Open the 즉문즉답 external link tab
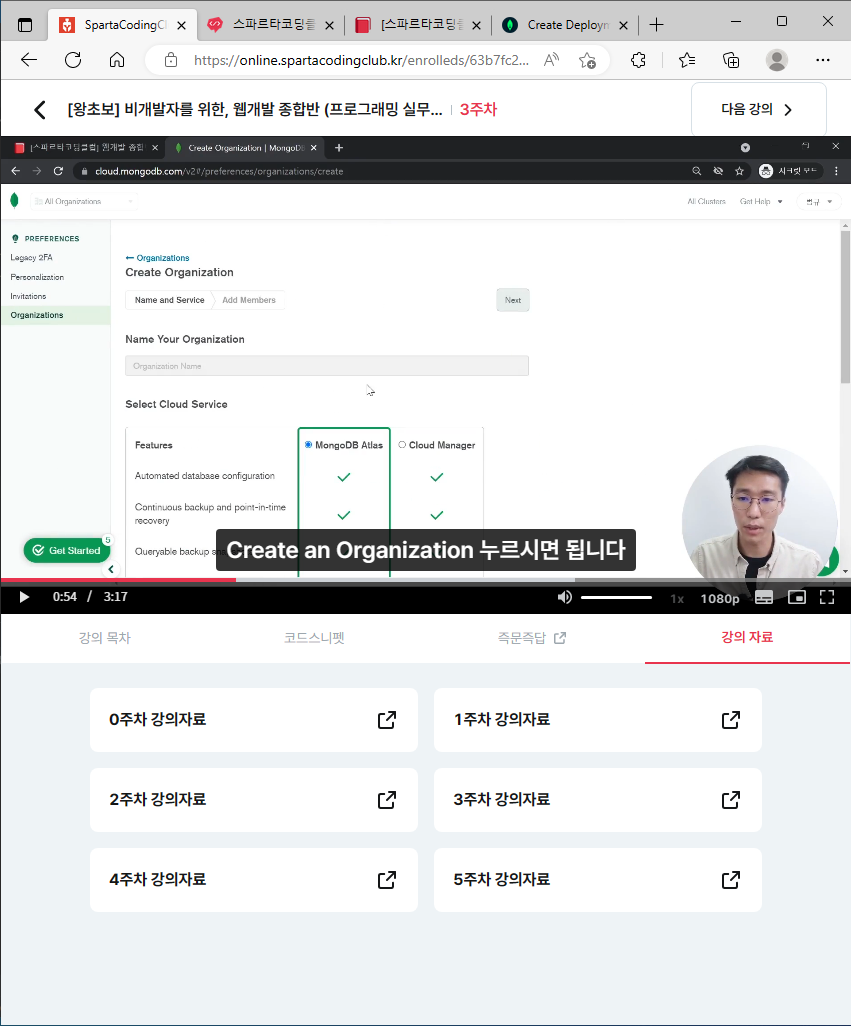The image size is (851, 1026). pyautogui.click(x=531, y=637)
